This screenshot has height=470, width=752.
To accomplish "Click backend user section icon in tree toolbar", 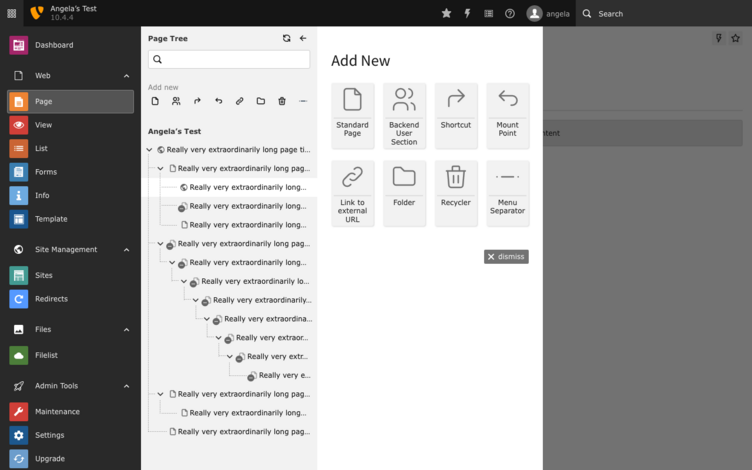I will [x=176, y=101].
